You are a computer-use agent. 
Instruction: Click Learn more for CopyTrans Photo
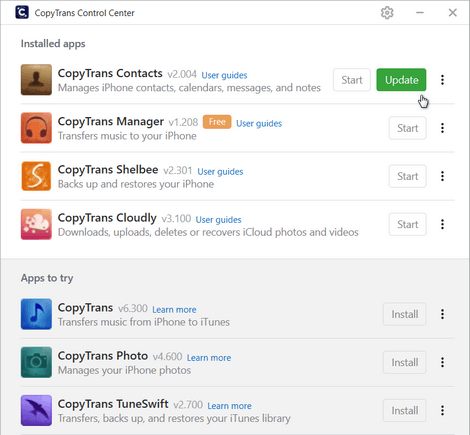pyautogui.click(x=209, y=358)
